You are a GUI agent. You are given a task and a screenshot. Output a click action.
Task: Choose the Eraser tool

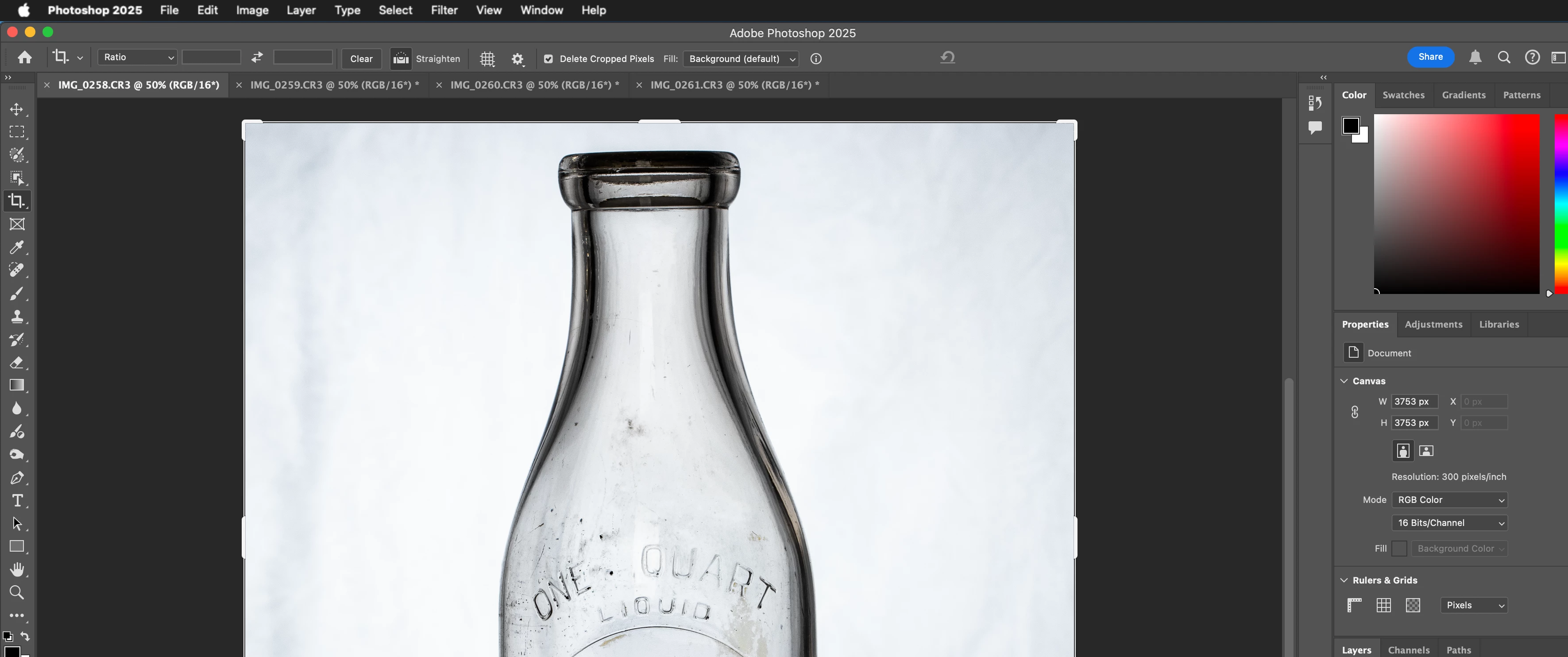16,362
